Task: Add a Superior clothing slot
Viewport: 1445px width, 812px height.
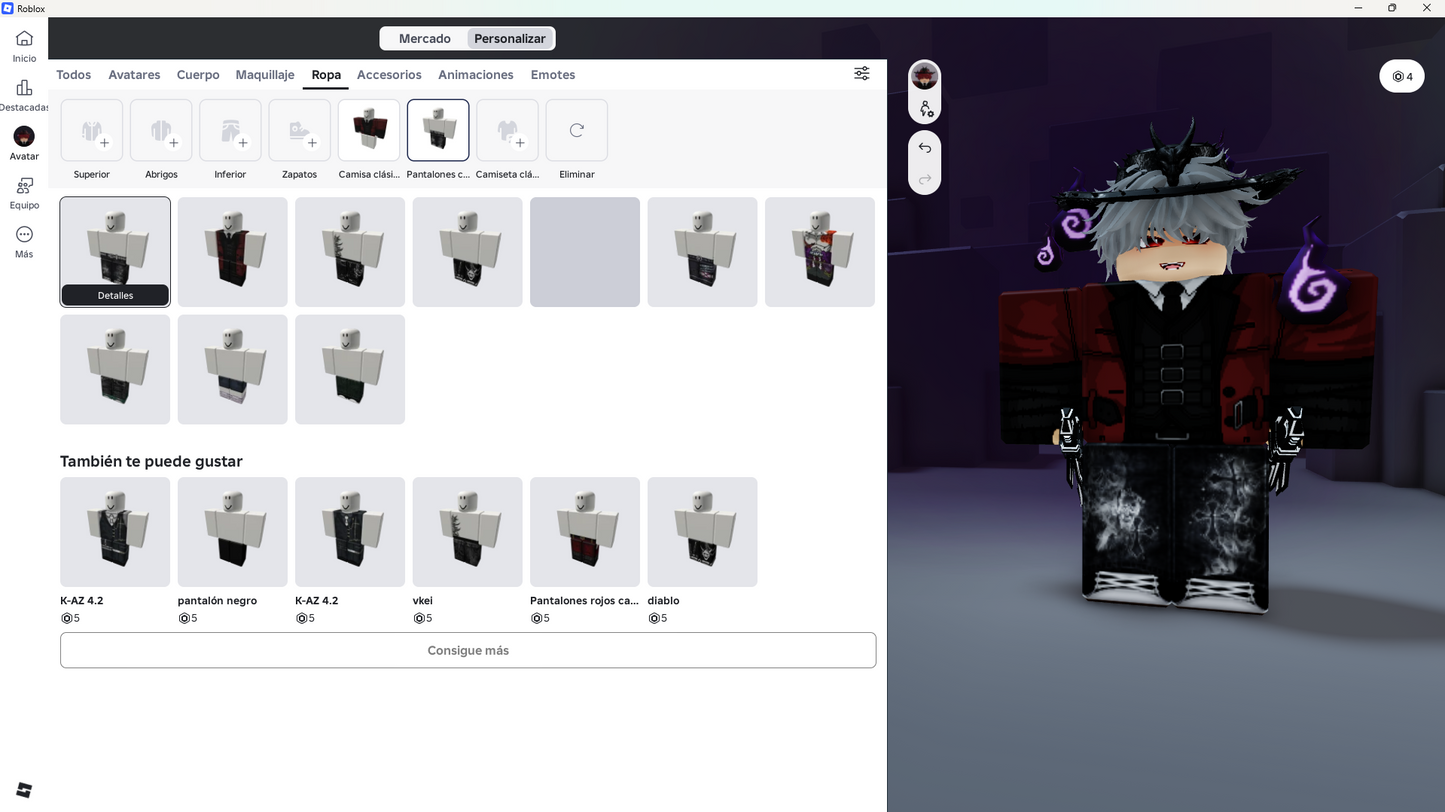Action: click(92, 130)
